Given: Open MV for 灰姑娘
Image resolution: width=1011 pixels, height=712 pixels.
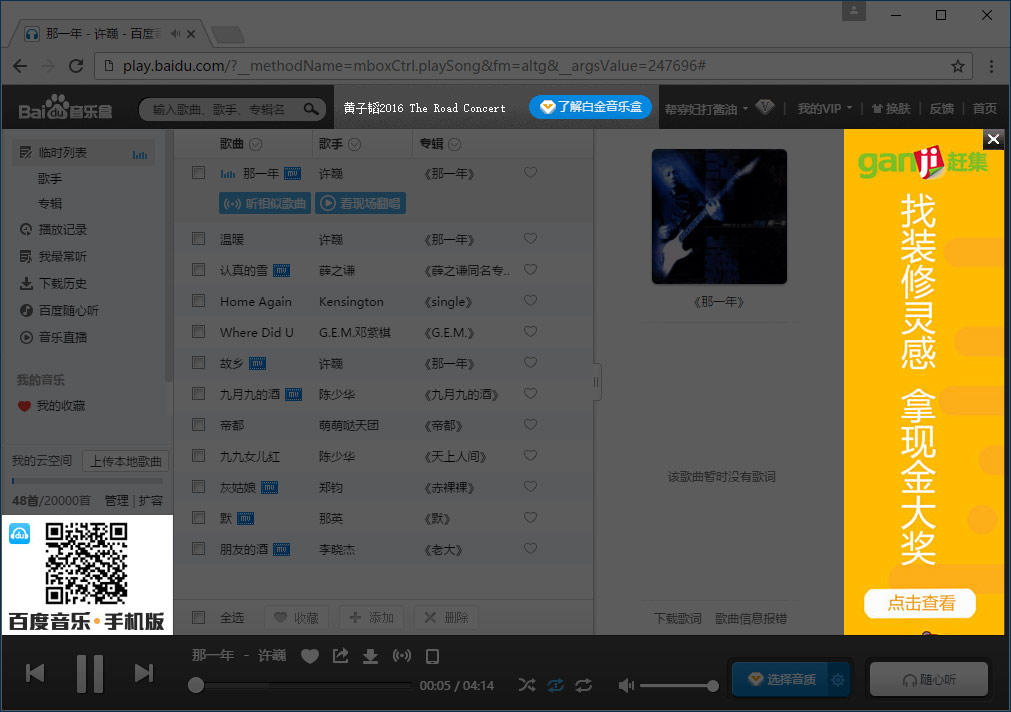Looking at the screenshot, I should (x=270, y=487).
